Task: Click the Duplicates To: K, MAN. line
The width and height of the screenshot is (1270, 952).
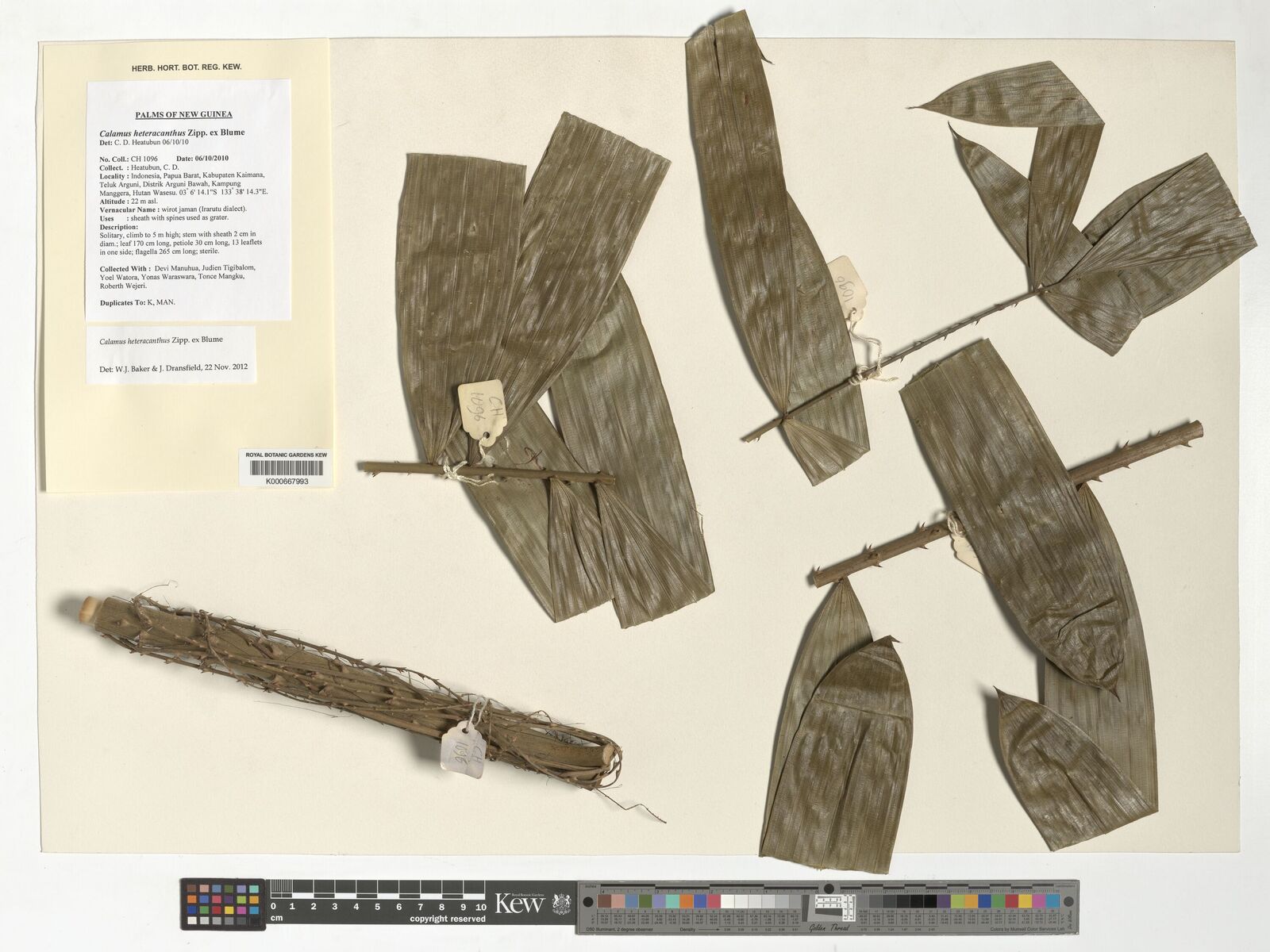Action: tap(137, 302)
